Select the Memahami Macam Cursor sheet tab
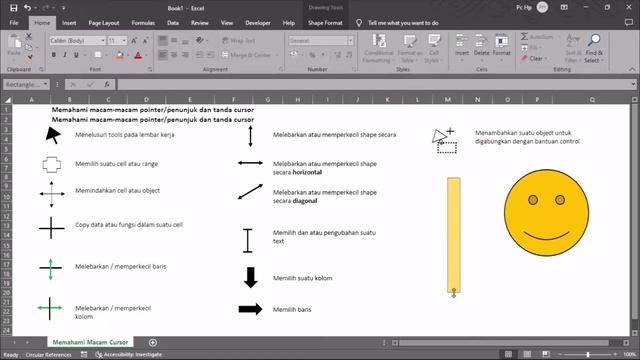 90,342
